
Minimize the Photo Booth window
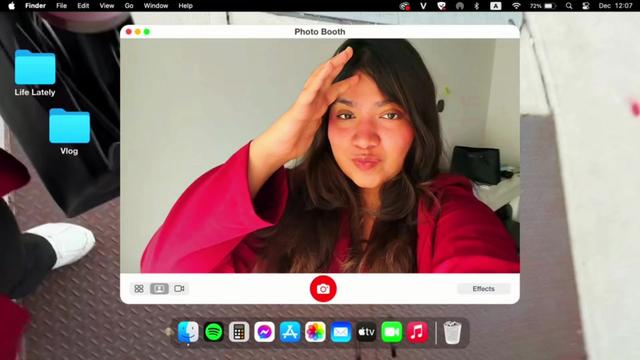(138, 32)
